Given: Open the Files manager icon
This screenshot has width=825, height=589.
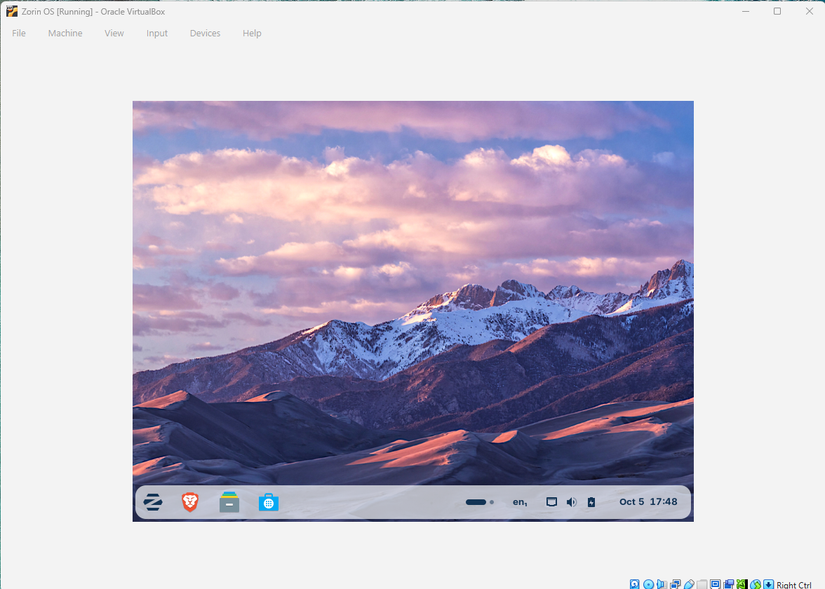Looking at the screenshot, I should tap(229, 502).
